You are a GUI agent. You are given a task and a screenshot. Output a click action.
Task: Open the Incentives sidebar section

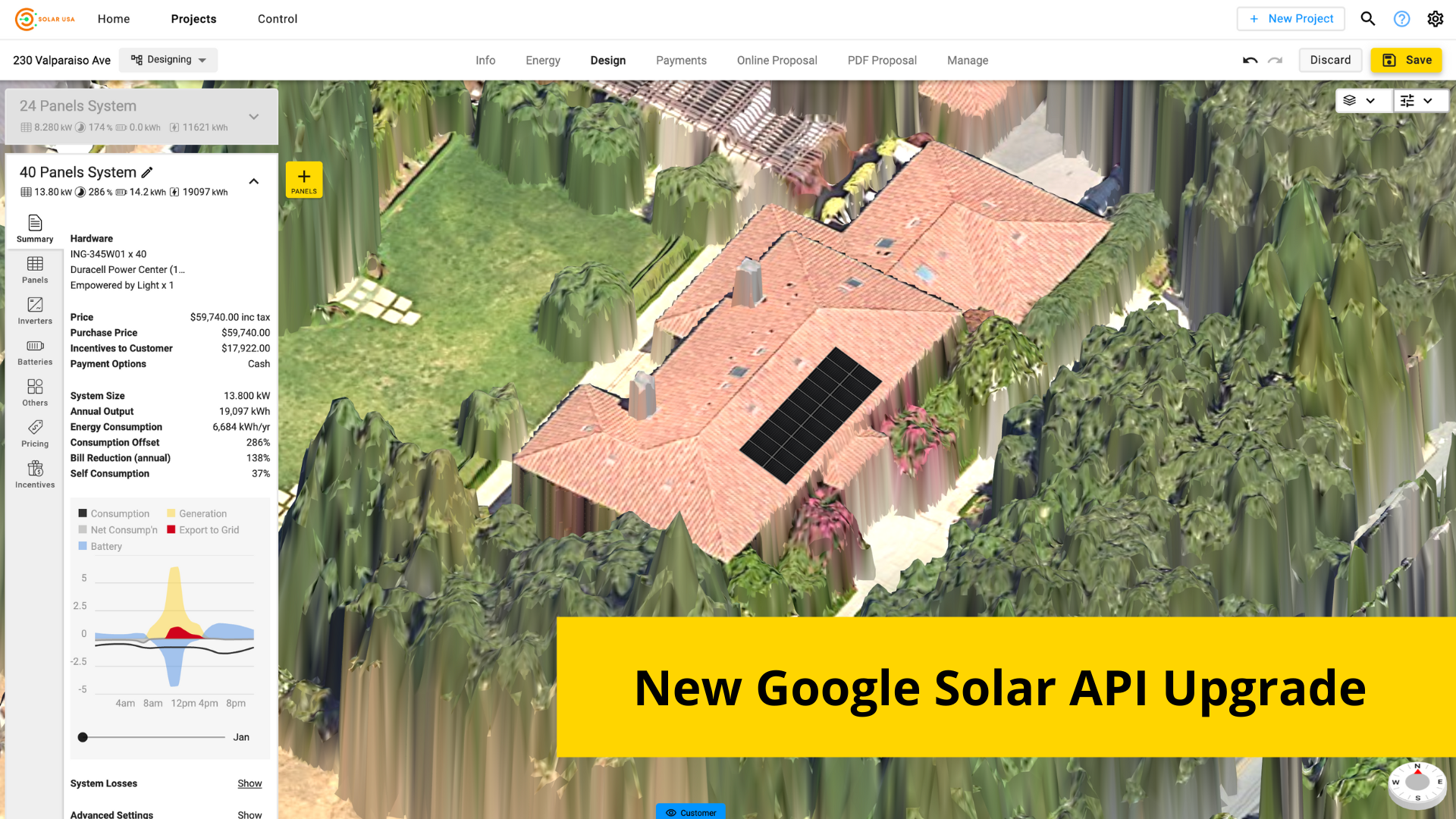35,475
